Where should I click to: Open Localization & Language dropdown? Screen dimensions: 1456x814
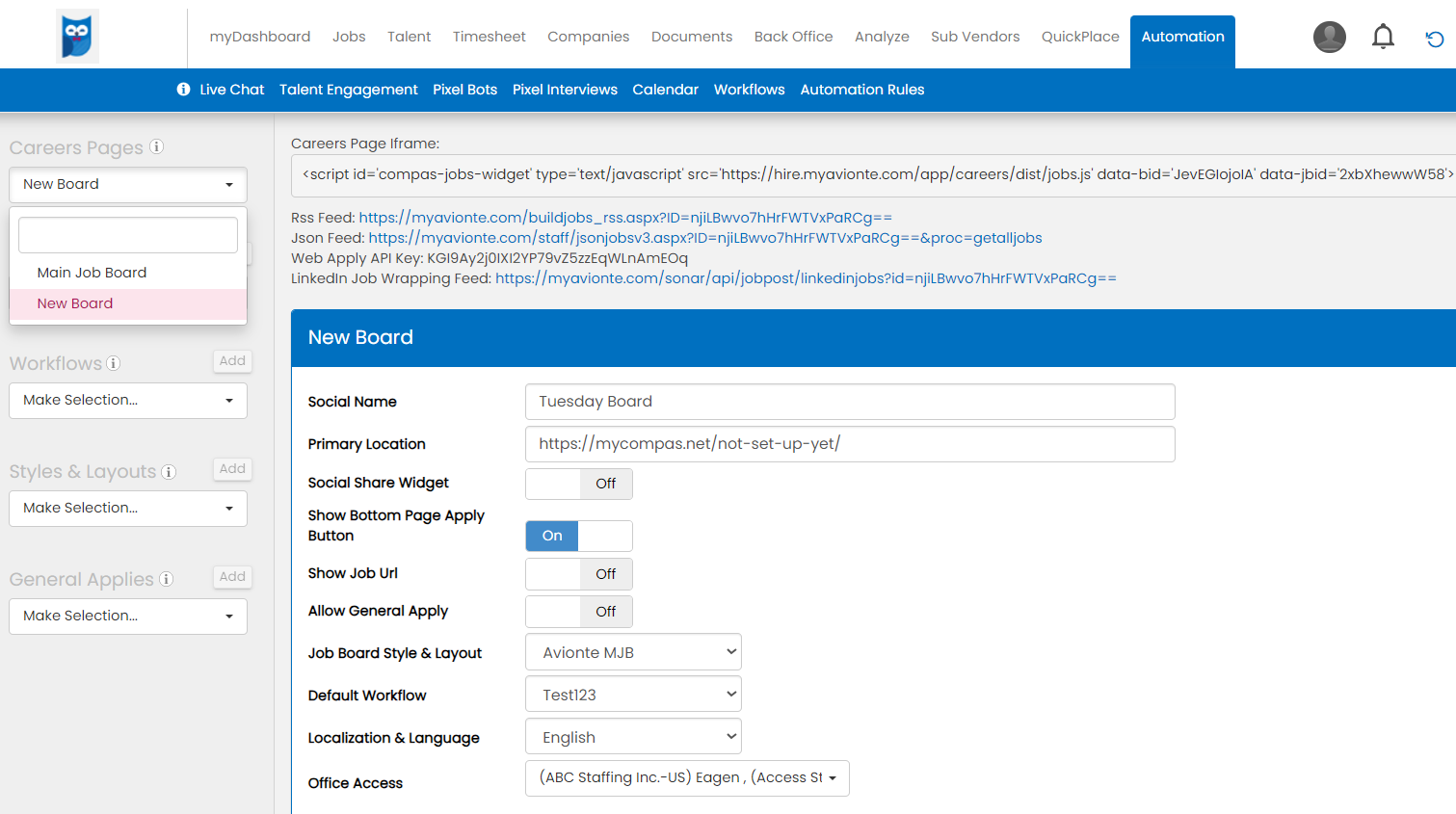point(633,737)
